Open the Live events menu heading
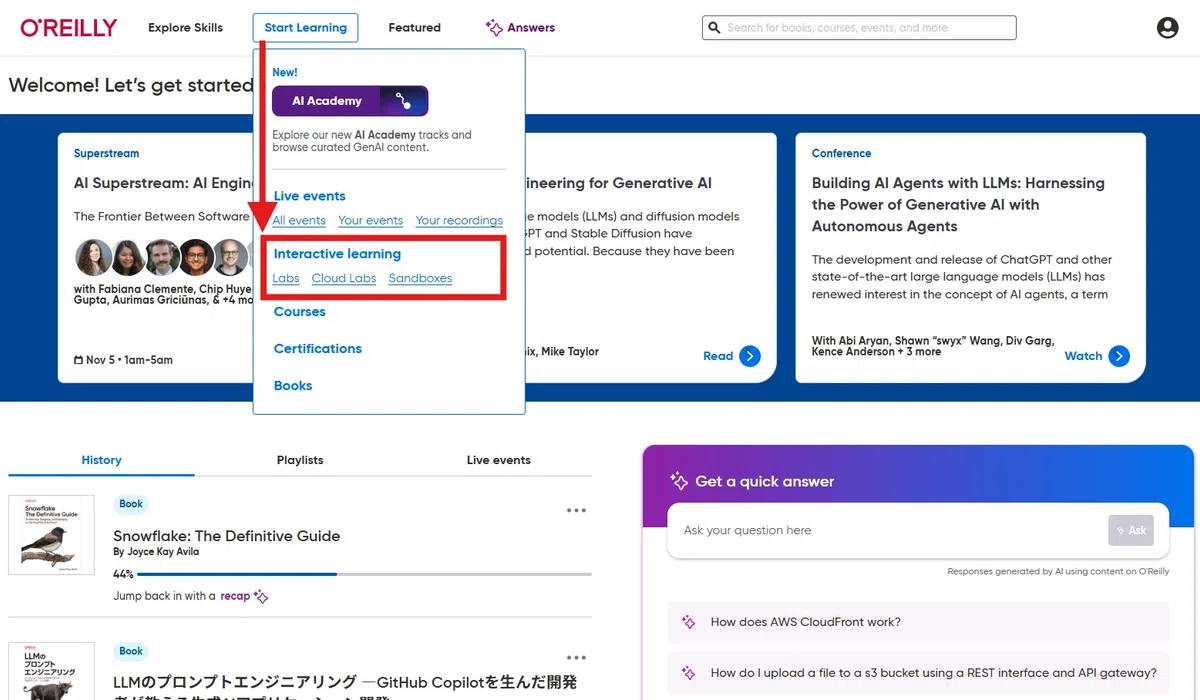The width and height of the screenshot is (1200, 700). click(x=310, y=196)
